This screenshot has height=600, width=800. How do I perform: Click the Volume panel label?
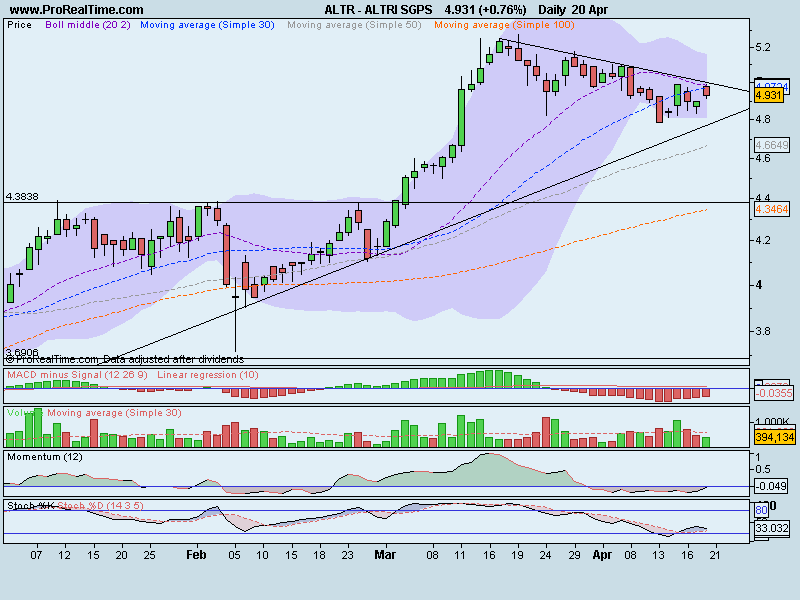pyautogui.click(x=24, y=413)
